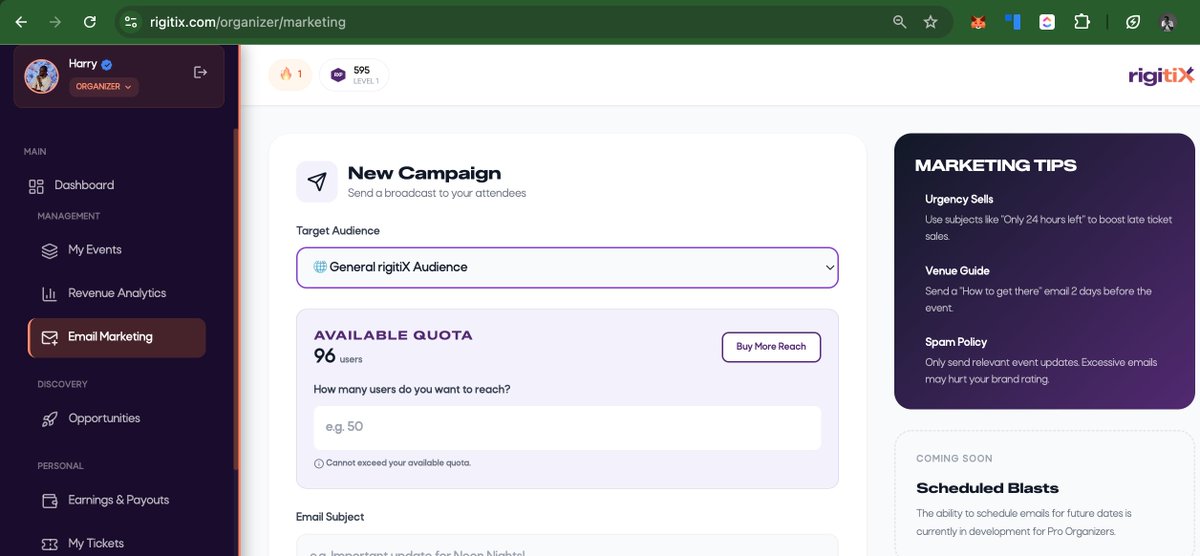Click the URL address bar
Image resolution: width=1200 pixels, height=556 pixels.
tap(500, 21)
